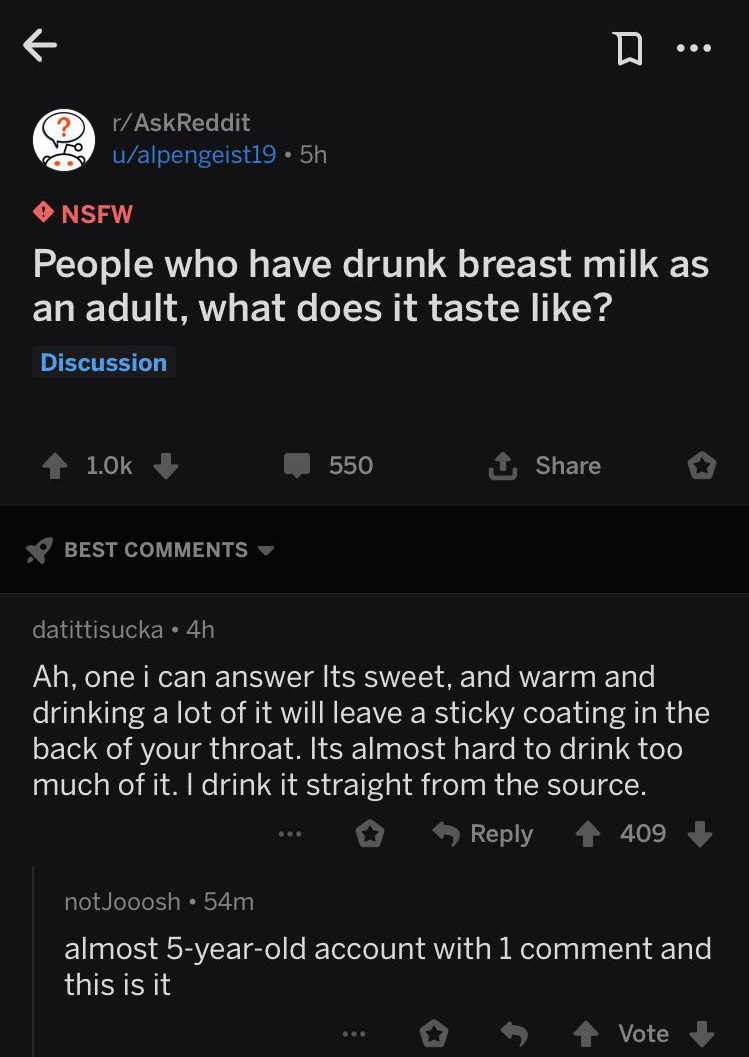Go back using the top-left arrow
749x1057 pixels.
click(x=41, y=46)
